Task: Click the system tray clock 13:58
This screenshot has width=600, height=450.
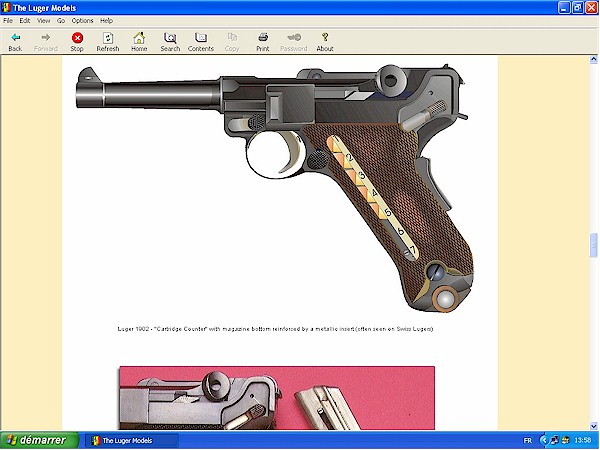Action: coord(583,440)
